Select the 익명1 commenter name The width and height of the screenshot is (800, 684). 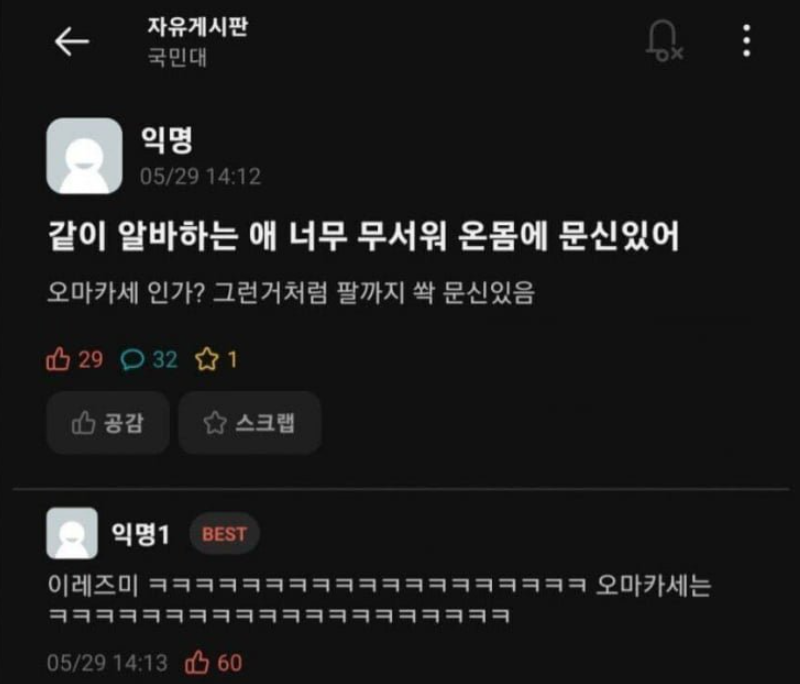point(140,534)
